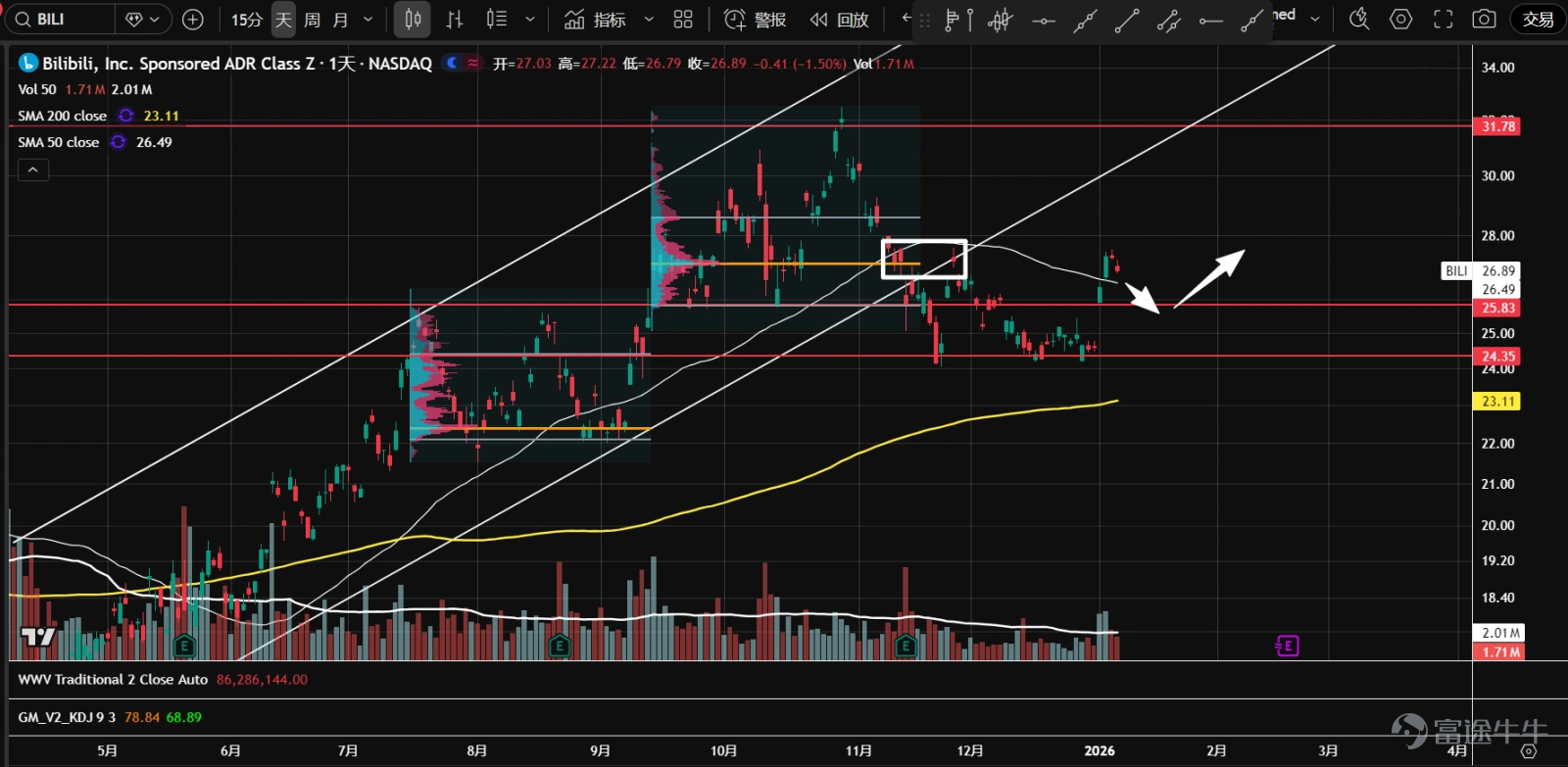Grab the drawing toolbar drag handle
Image resolution: width=1568 pixels, height=767 pixels.
coord(925,21)
